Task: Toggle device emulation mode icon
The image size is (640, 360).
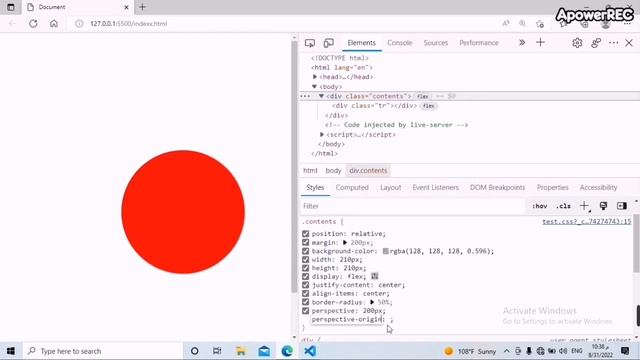Action: (329, 43)
